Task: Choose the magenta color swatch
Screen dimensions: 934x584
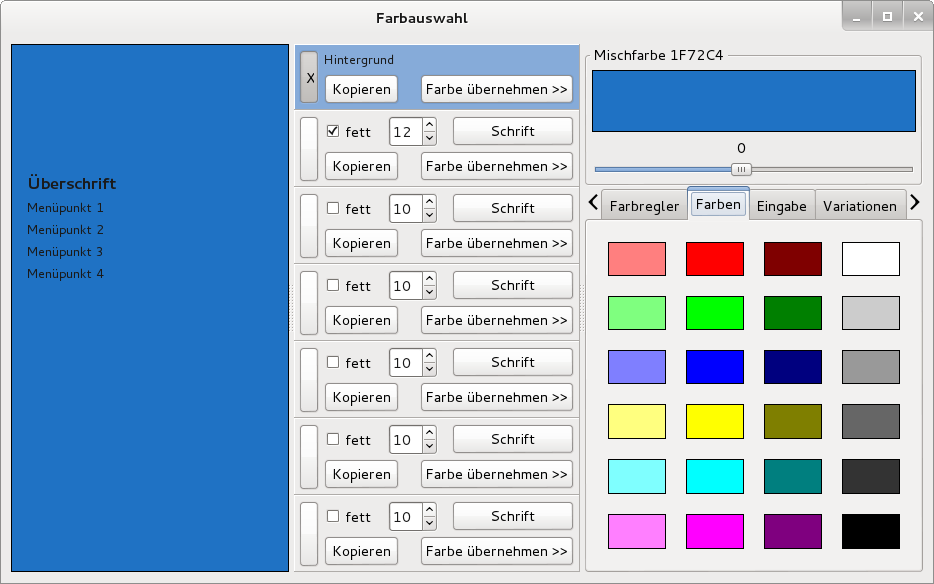Action: pos(715,531)
